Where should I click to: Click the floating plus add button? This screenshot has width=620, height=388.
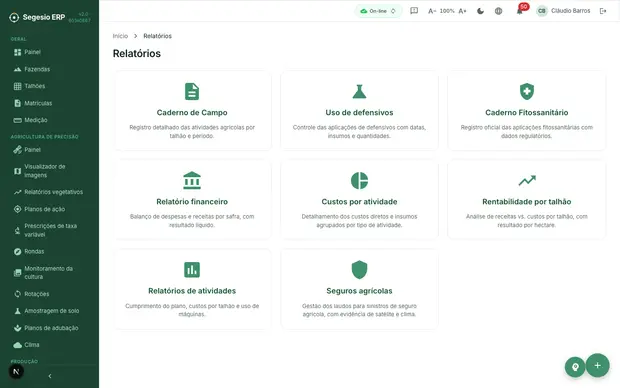(x=597, y=365)
